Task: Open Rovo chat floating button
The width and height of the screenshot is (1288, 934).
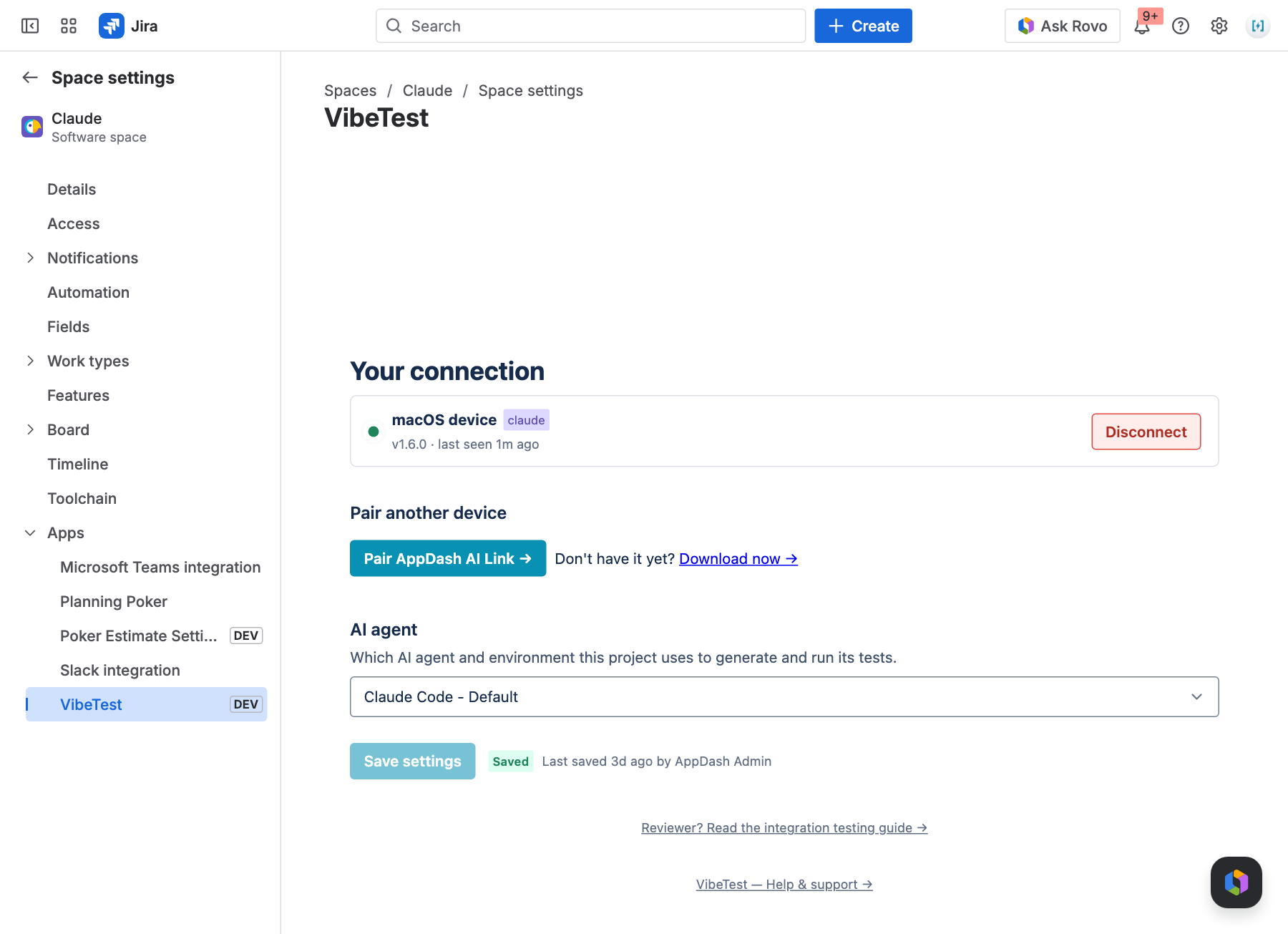Action: (1236, 882)
